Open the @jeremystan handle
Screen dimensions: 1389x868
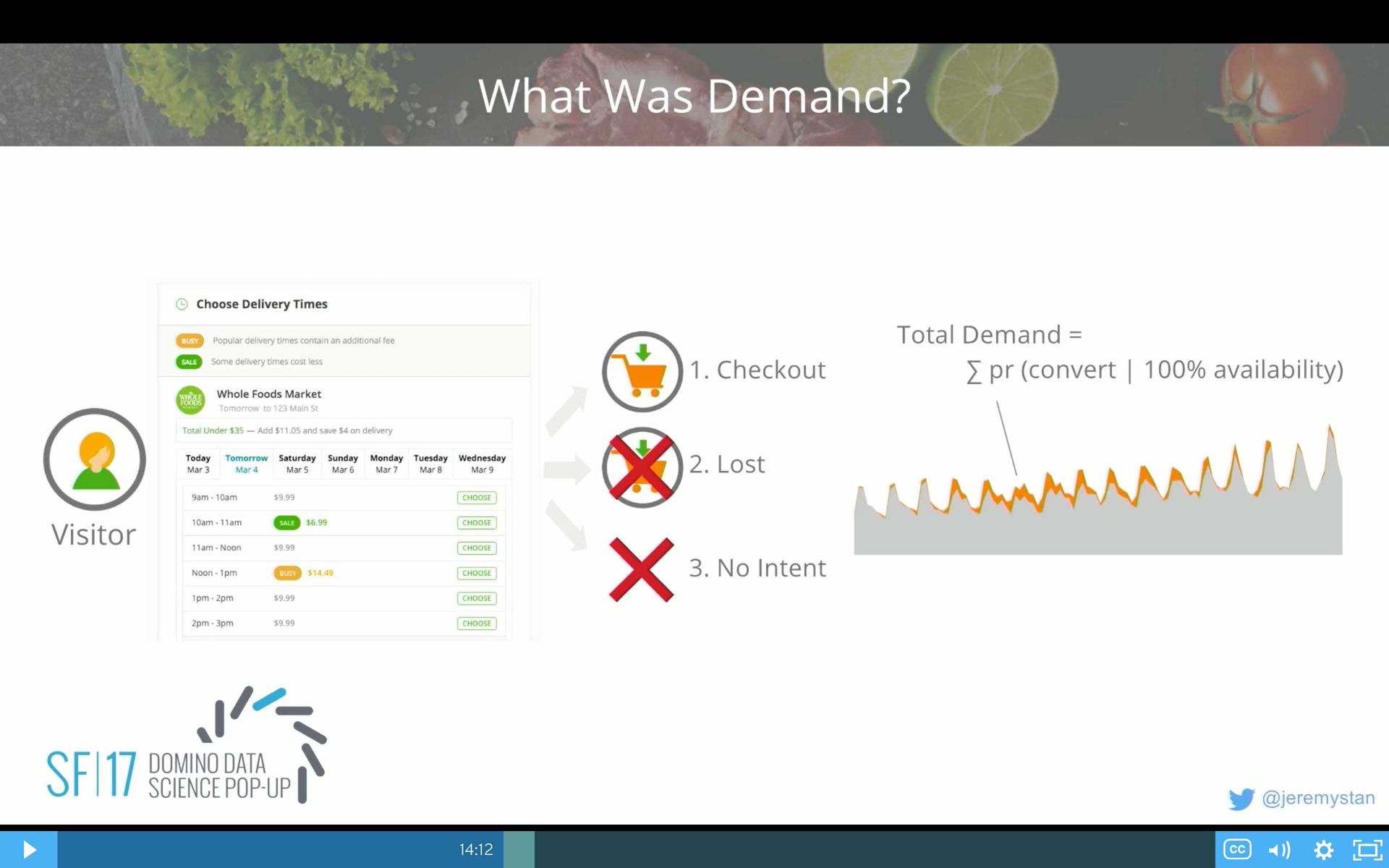click(1318, 798)
